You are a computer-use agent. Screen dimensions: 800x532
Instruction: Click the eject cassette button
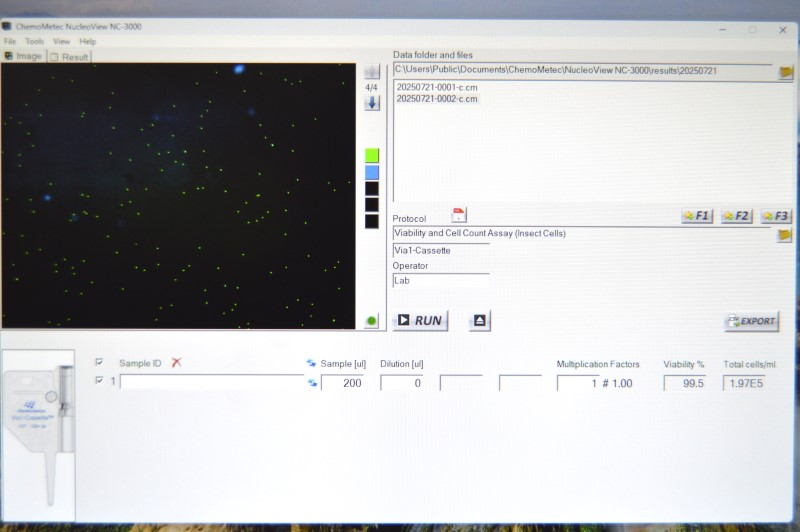point(480,320)
